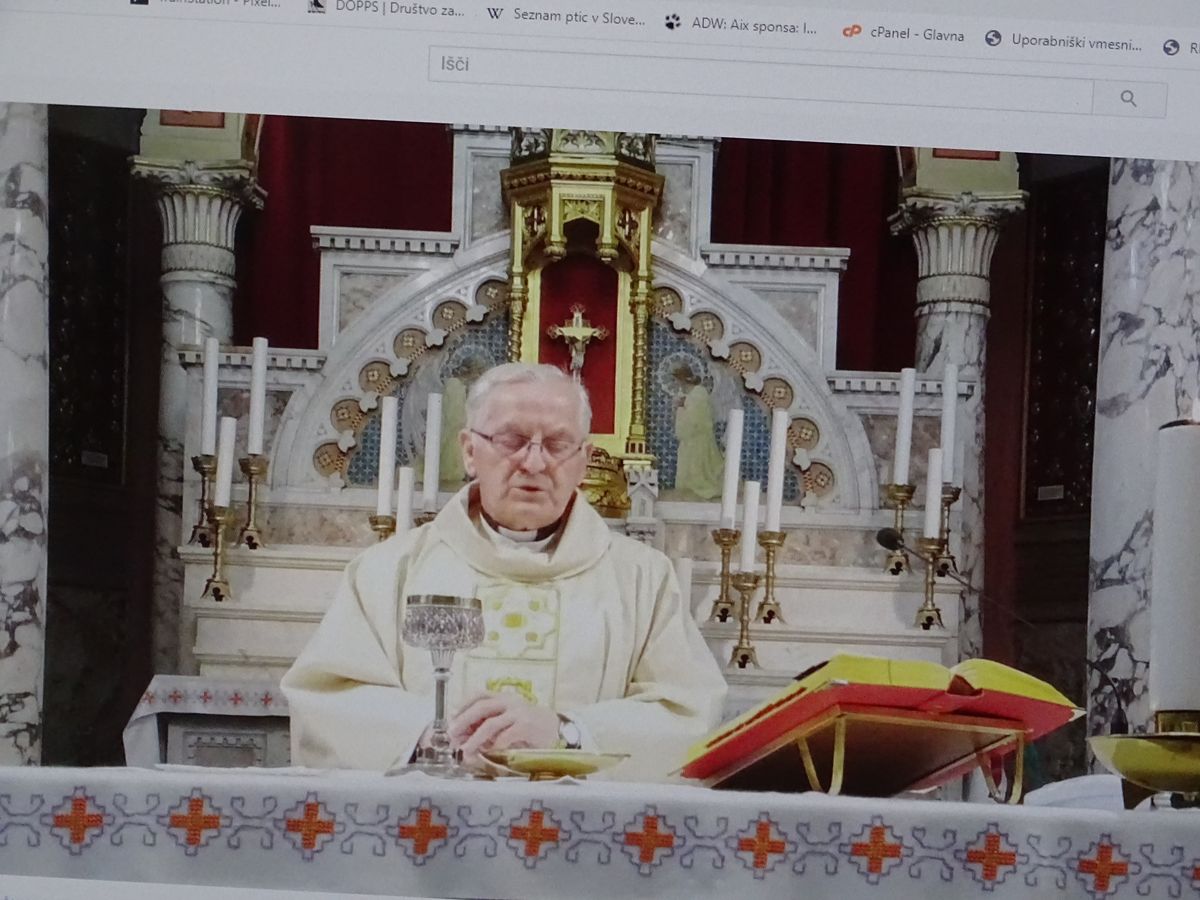Click globe icon beside Uporabniški vmesni bookmark

point(993,38)
